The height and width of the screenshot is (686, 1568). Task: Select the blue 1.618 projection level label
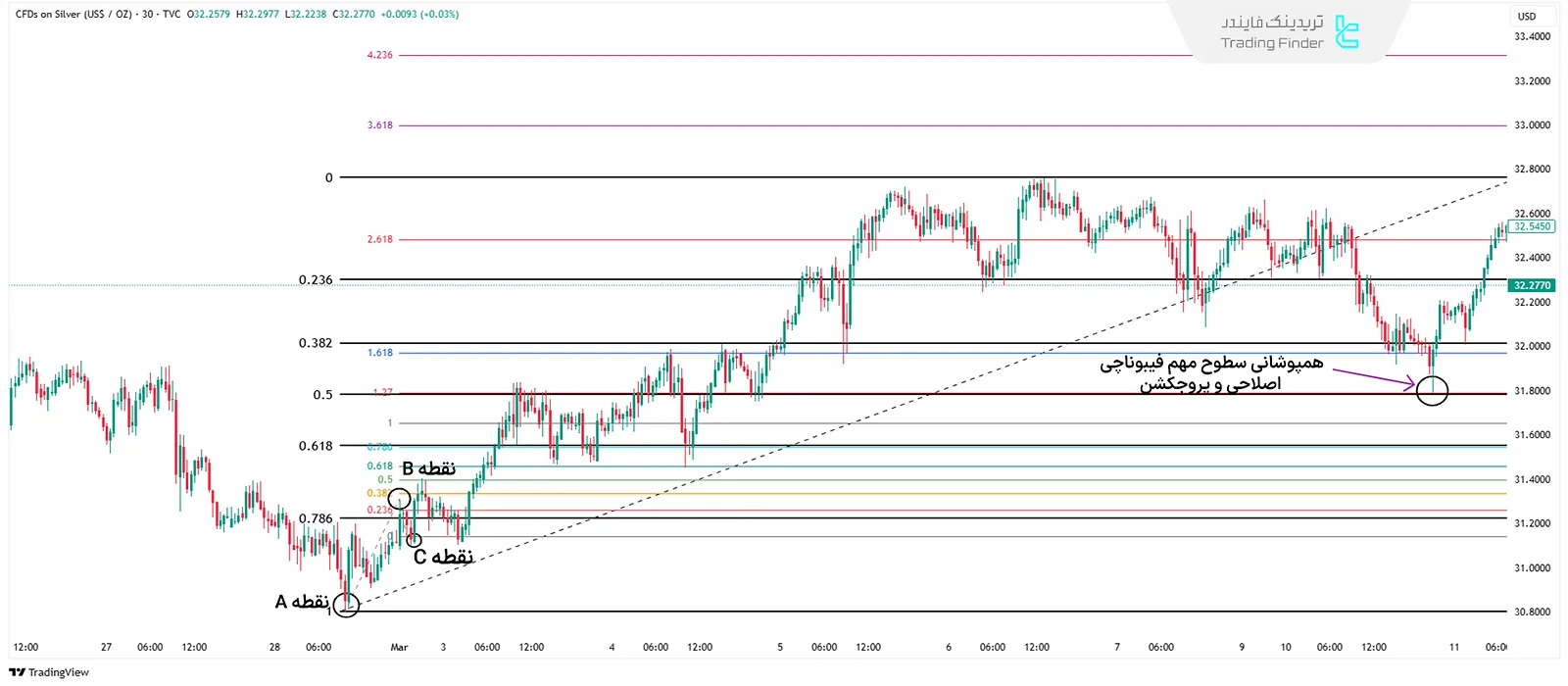(379, 353)
